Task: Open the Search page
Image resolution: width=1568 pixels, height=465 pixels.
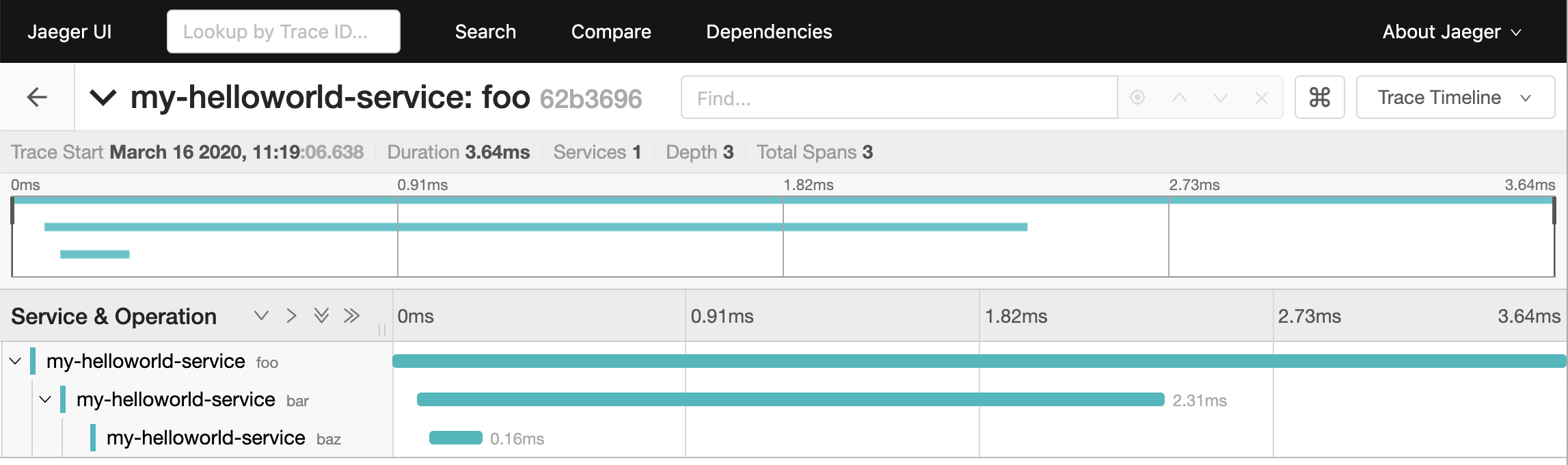Action: [485, 31]
